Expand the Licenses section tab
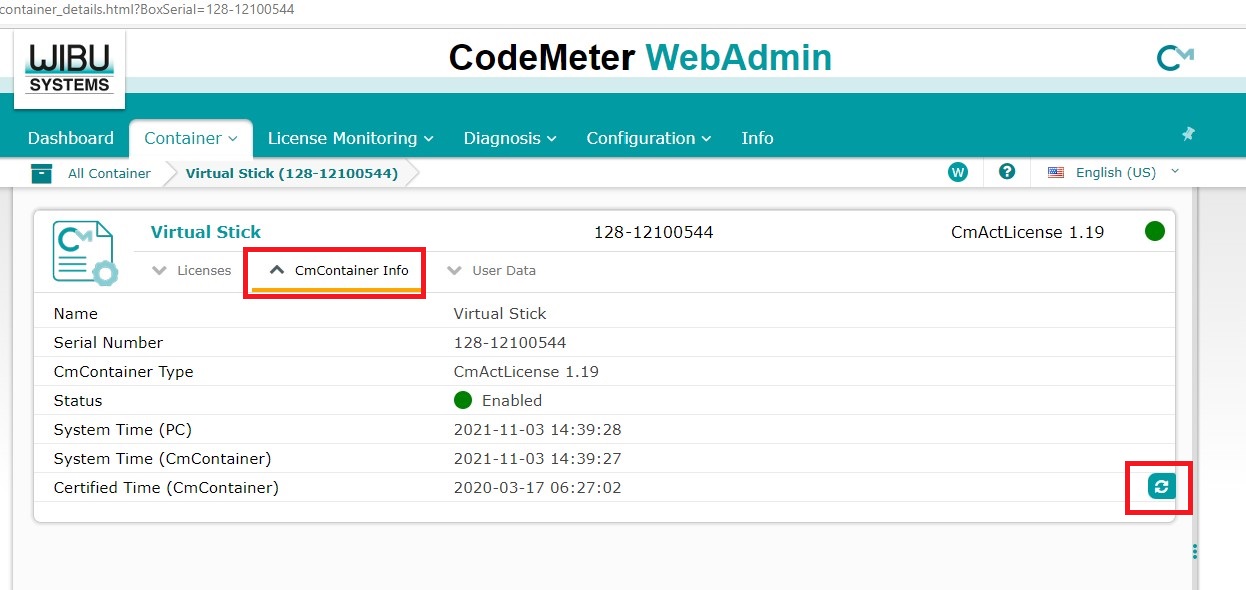 tap(192, 271)
